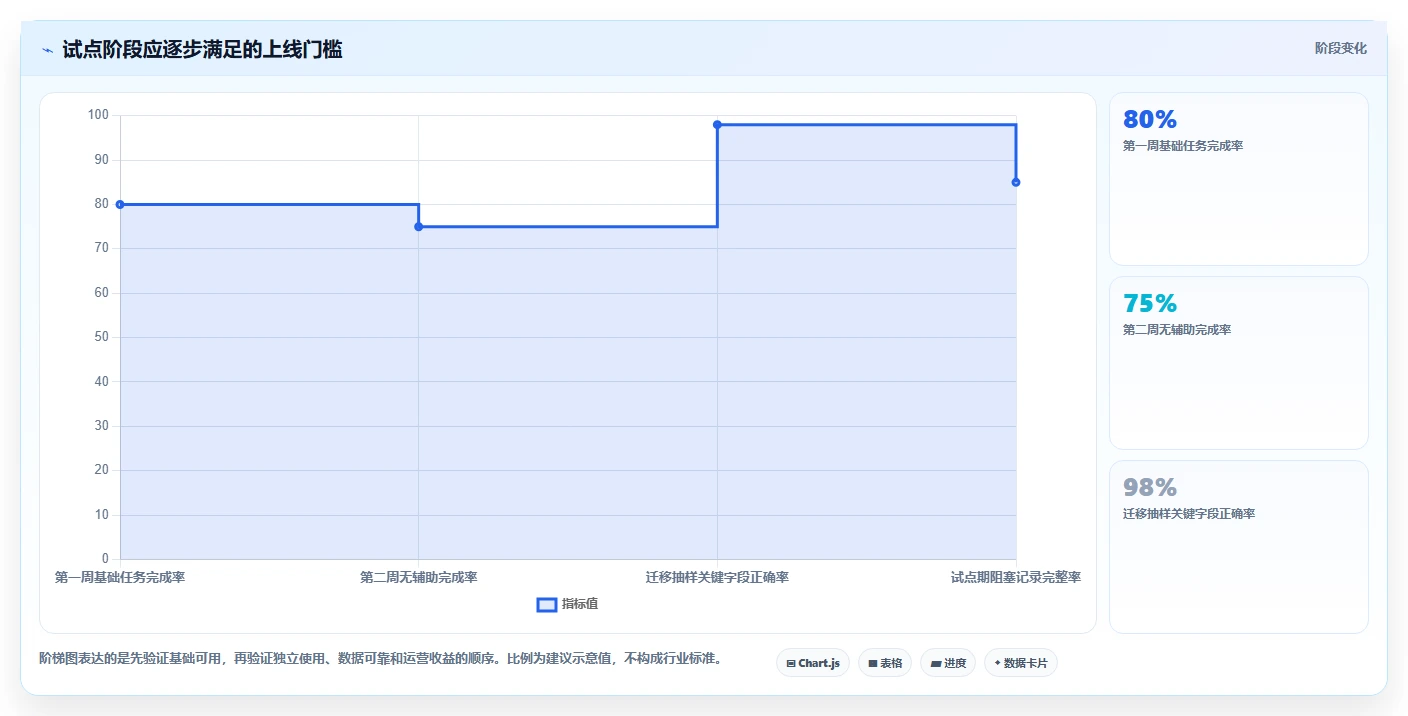
Task: Click the 98% stat card
Action: (x=1239, y=547)
